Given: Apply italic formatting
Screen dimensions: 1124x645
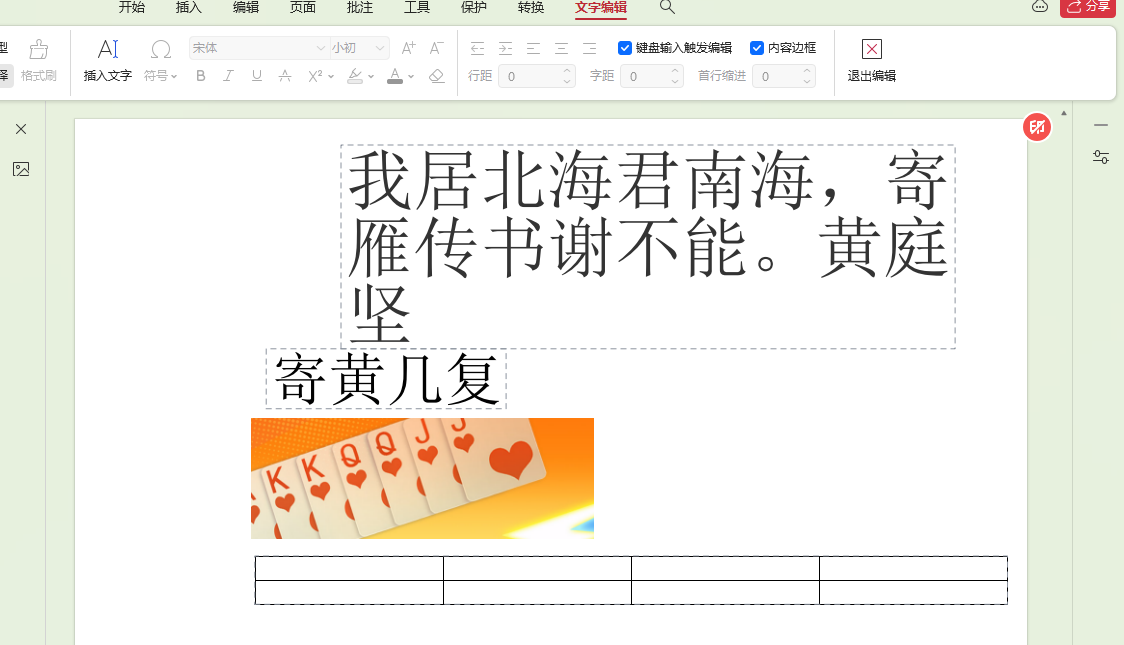Looking at the screenshot, I should point(228,76).
